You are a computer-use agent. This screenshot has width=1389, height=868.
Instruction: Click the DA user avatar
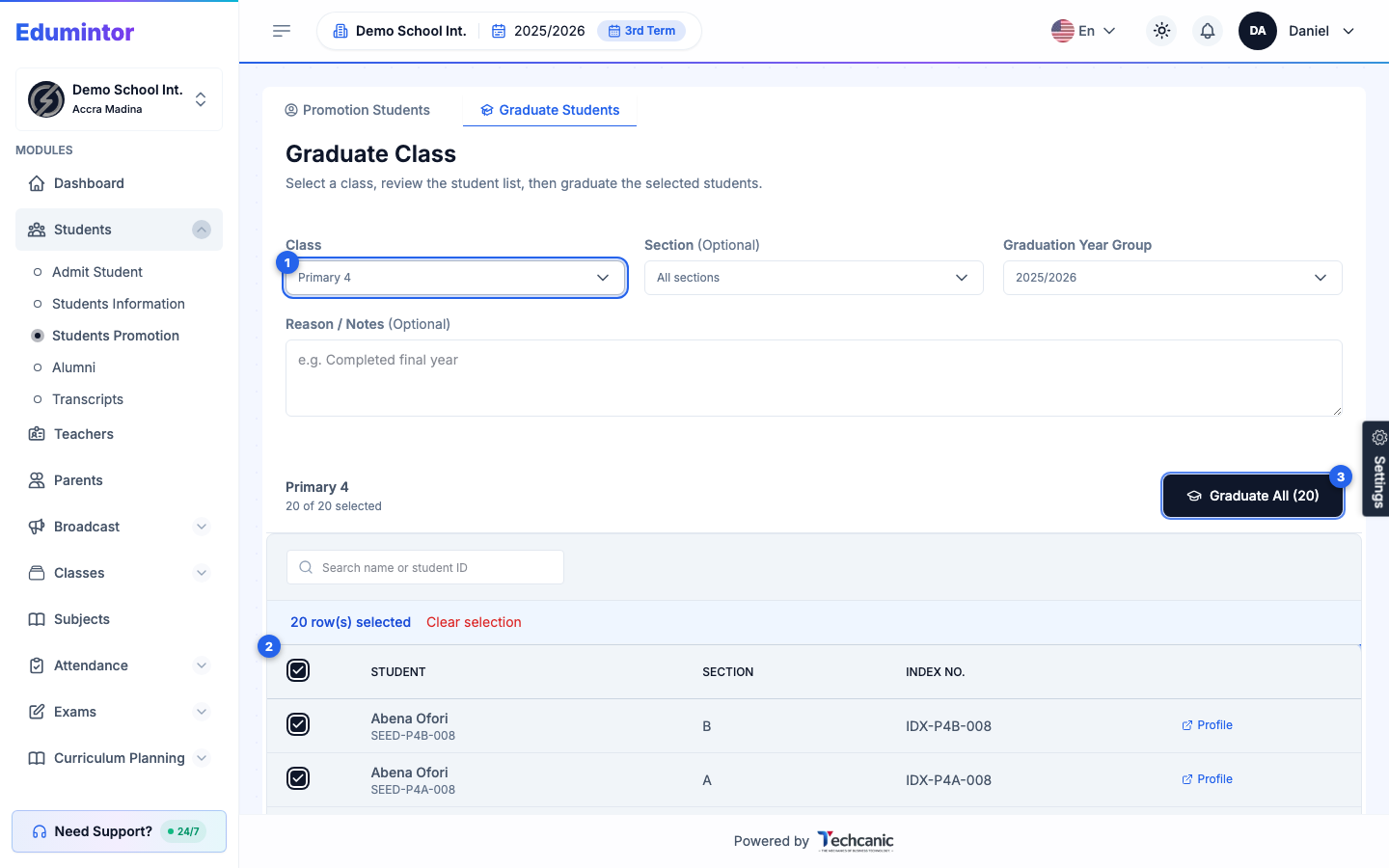(1258, 31)
